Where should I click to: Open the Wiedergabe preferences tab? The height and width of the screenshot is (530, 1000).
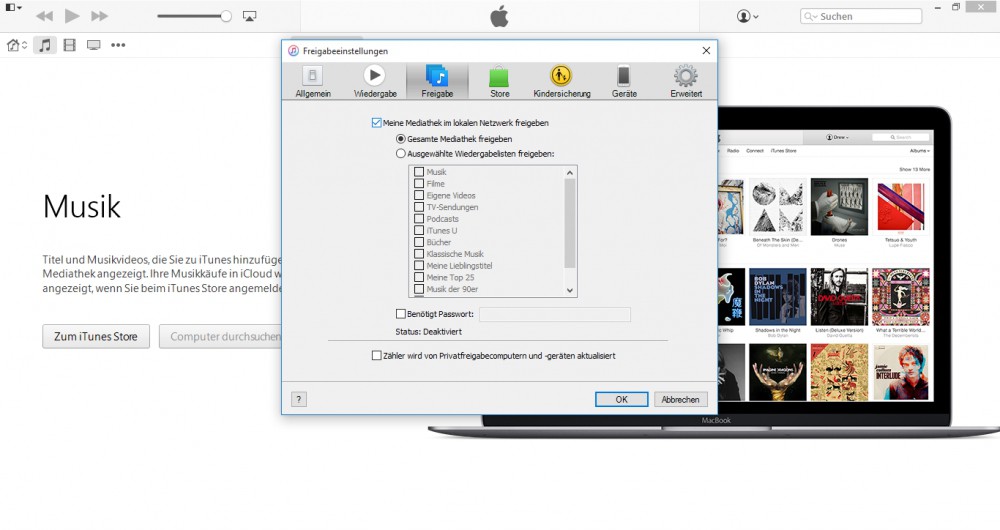[375, 81]
